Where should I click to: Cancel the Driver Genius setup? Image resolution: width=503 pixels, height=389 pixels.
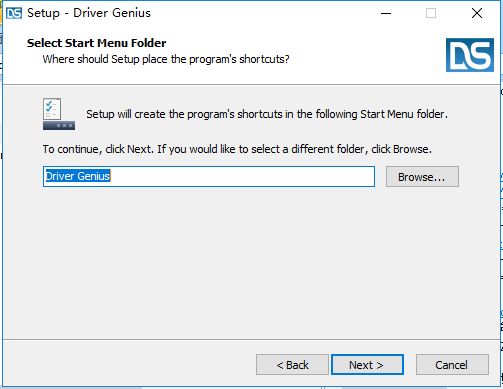pyautogui.click(x=452, y=365)
